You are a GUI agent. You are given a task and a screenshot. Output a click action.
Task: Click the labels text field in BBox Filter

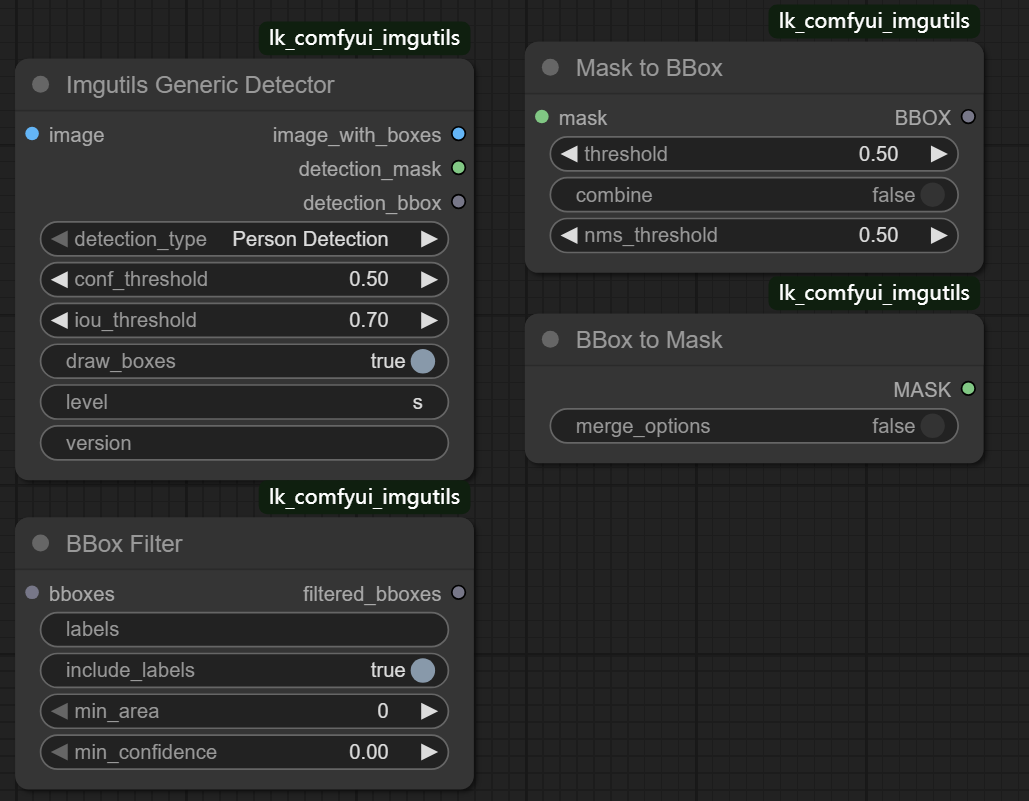click(x=244, y=629)
